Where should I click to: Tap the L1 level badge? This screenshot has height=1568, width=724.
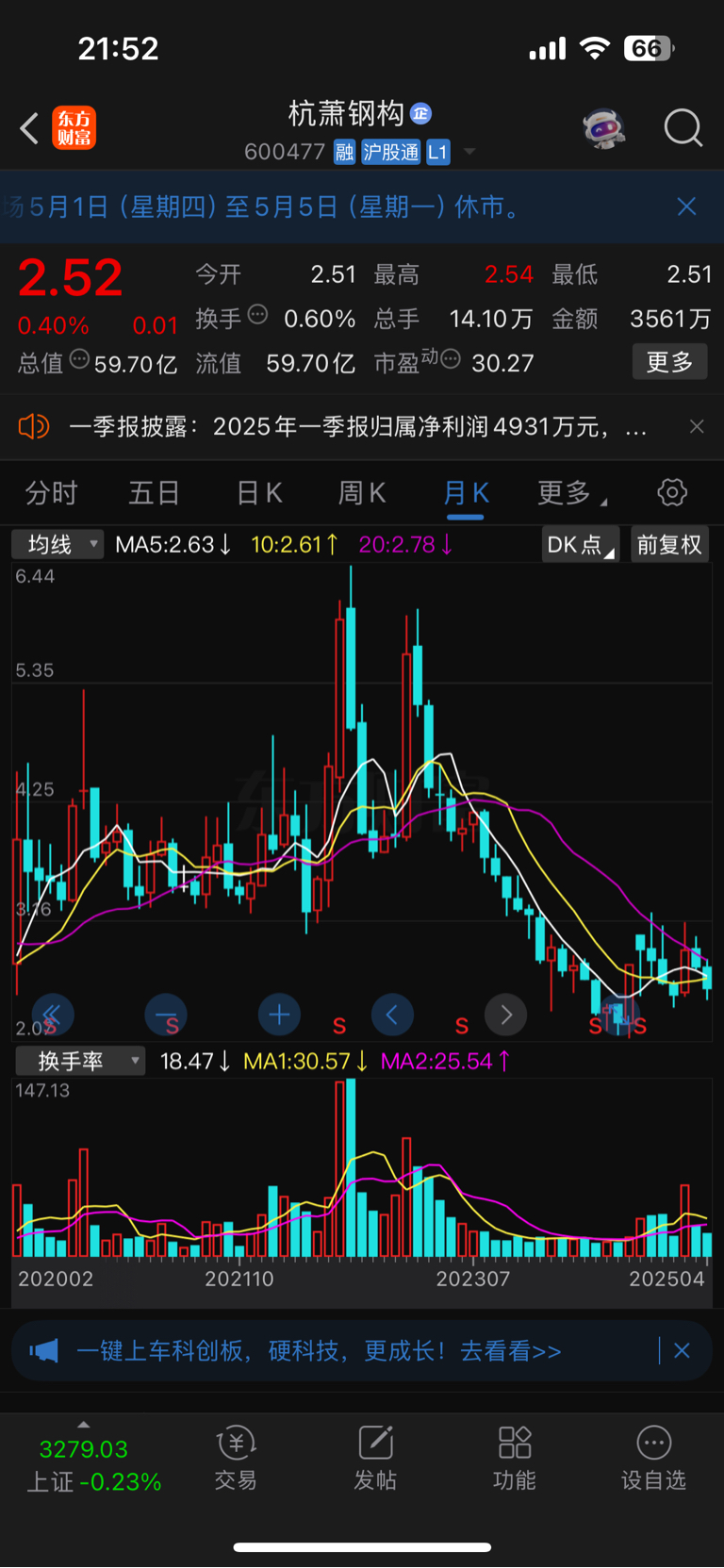click(438, 152)
